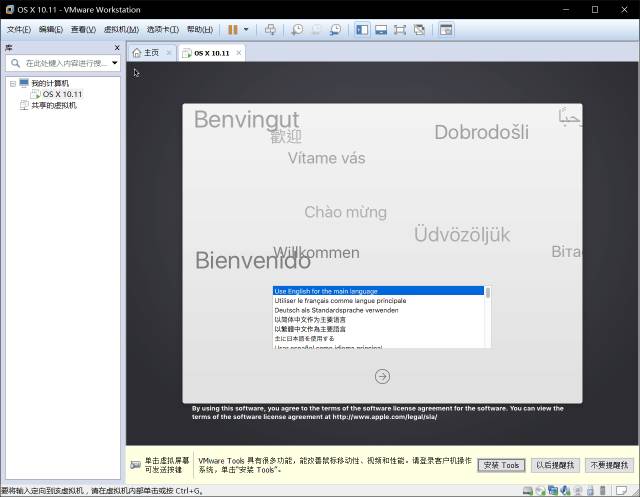Click the library search input field
Viewport: 640px width, 497px height.
(65, 63)
